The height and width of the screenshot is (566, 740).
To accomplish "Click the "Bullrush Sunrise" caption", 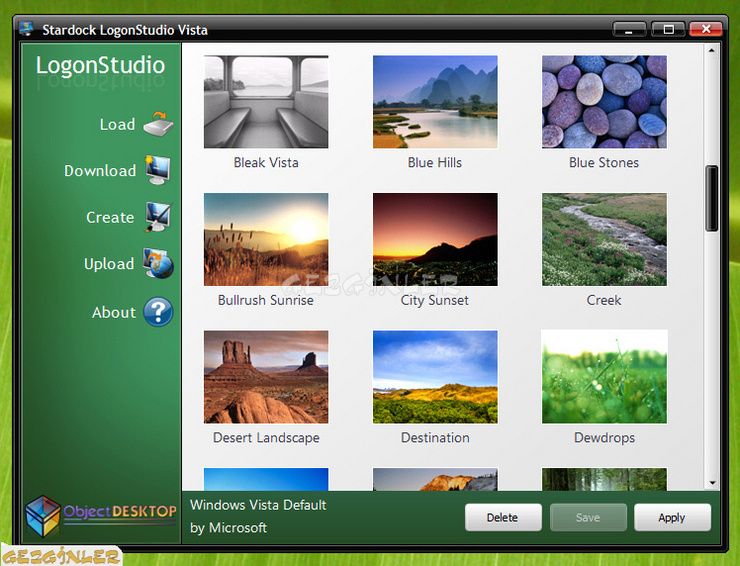I will click(x=266, y=300).
